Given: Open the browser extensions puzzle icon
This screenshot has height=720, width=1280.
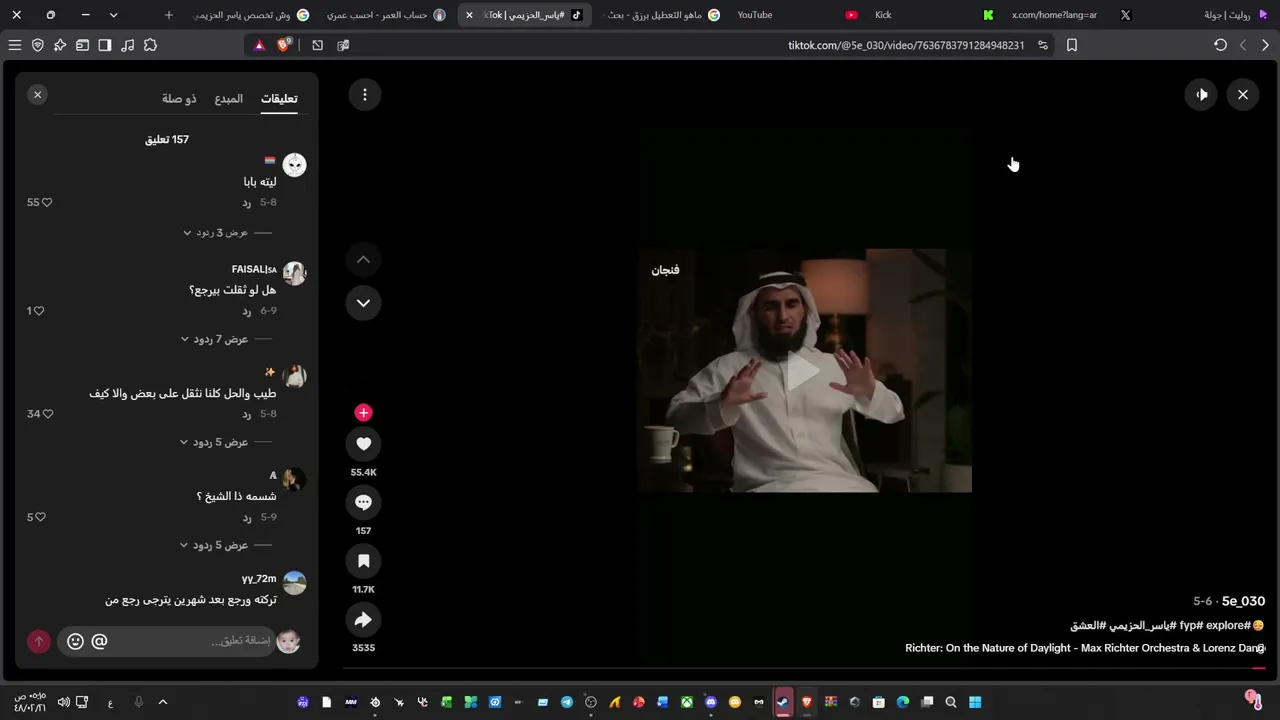Looking at the screenshot, I should [151, 45].
